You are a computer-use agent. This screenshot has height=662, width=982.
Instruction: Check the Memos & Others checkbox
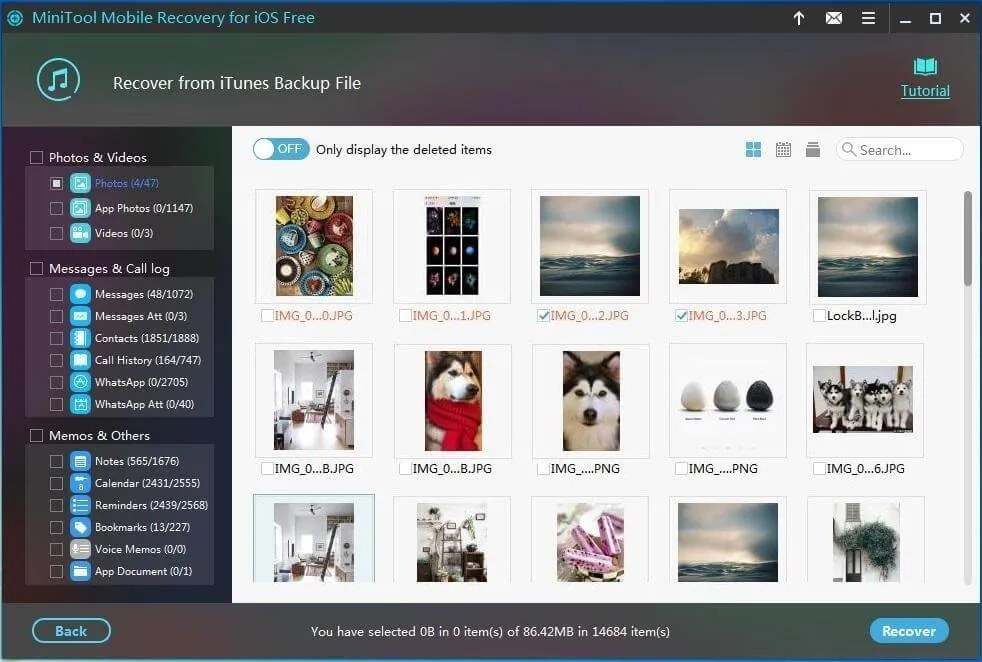click(x=36, y=435)
